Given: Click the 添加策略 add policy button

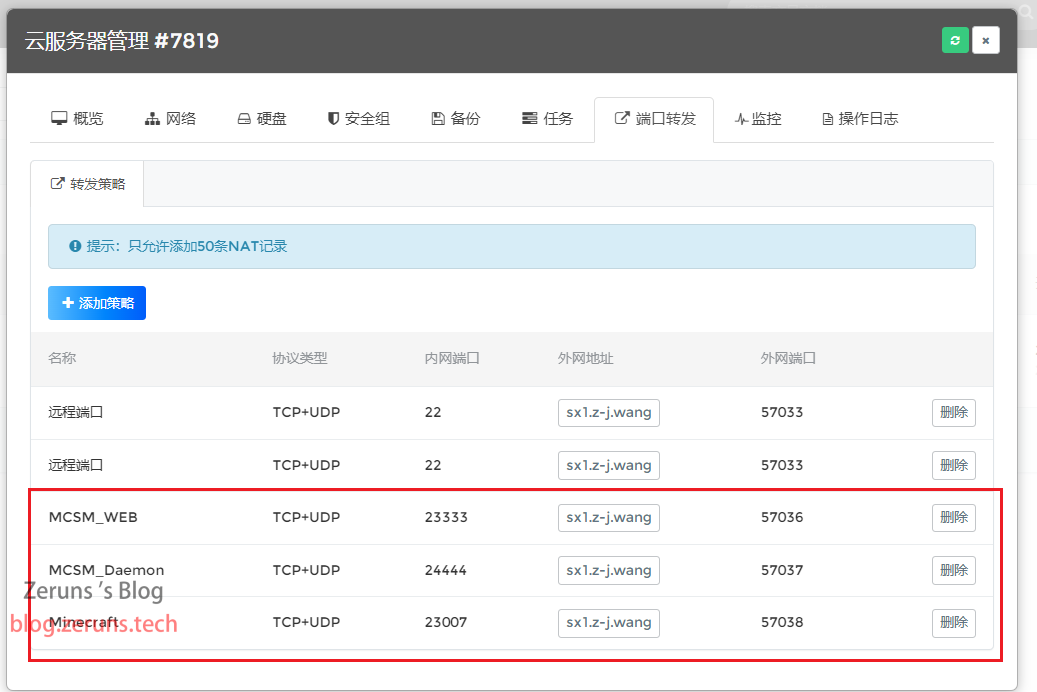Looking at the screenshot, I should 97,303.
